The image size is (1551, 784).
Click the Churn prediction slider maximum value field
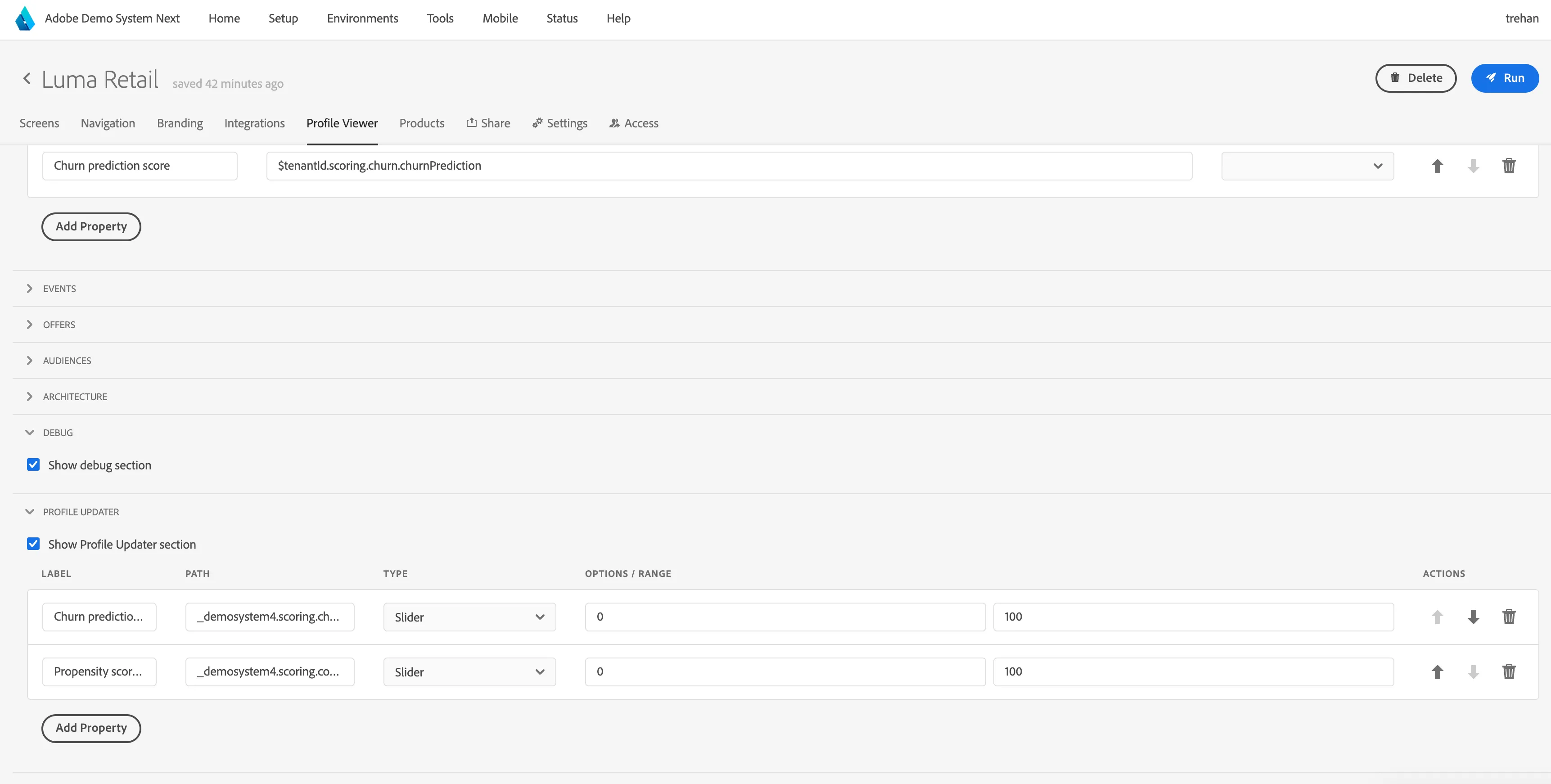pyautogui.click(x=1193, y=617)
